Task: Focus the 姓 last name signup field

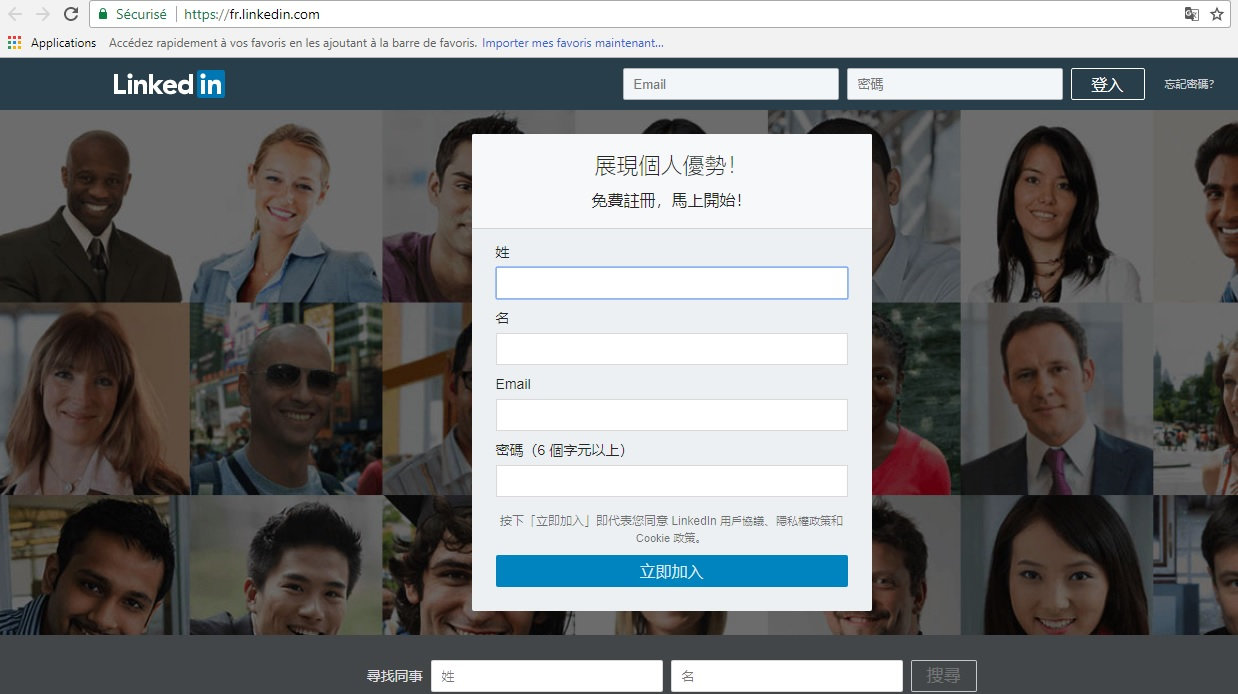Action: tap(672, 283)
